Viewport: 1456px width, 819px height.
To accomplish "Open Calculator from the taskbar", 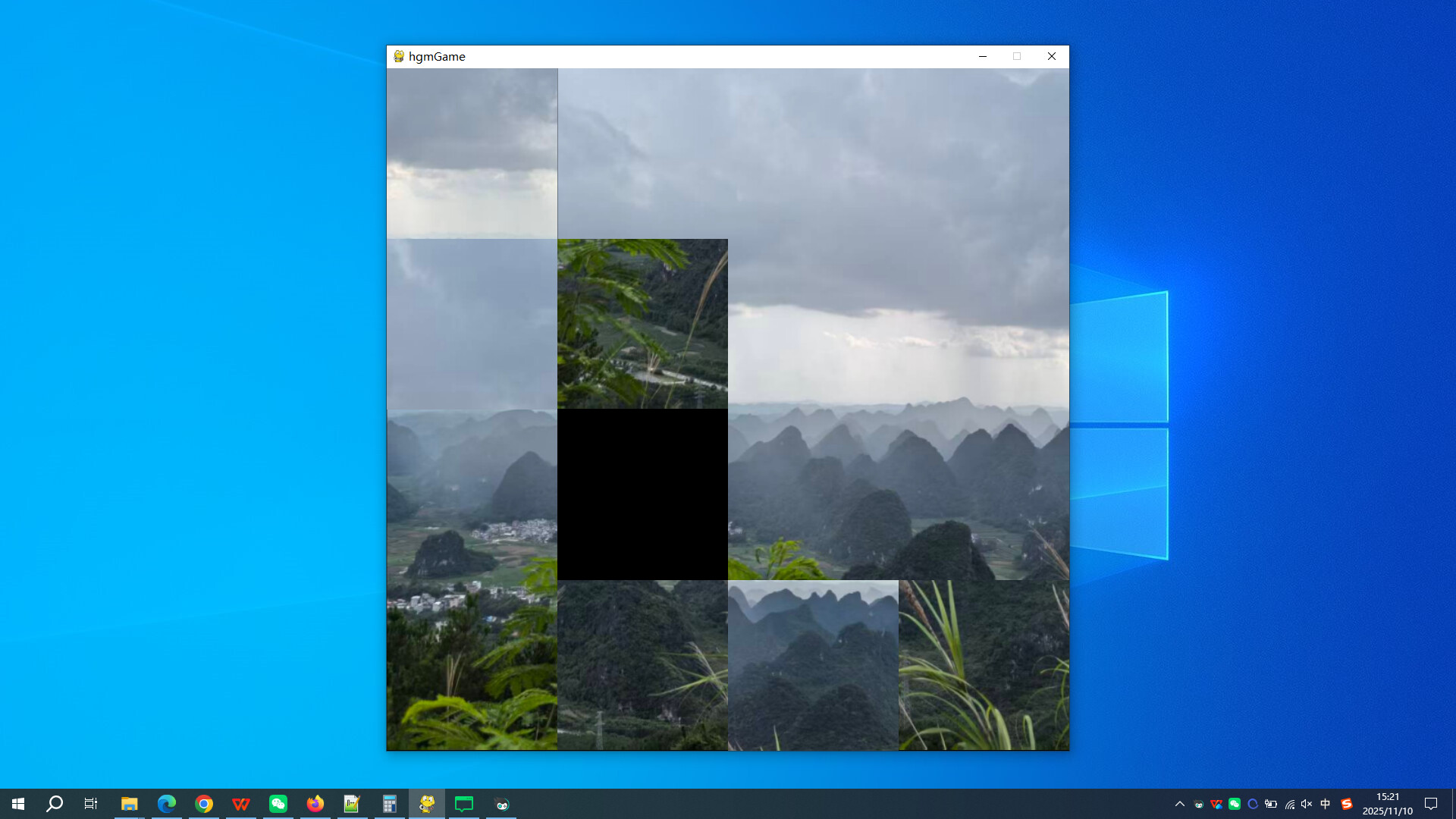I will point(389,804).
